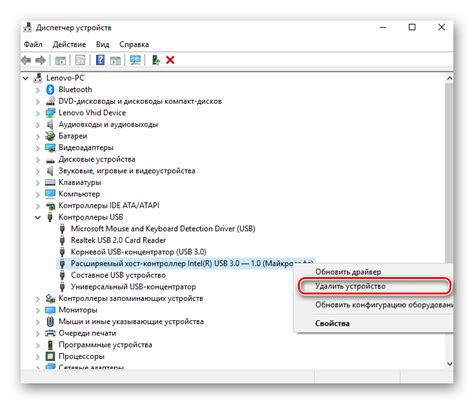Click the DVD drives category icon
Image resolution: width=474 pixels, height=404 pixels.
[50, 101]
